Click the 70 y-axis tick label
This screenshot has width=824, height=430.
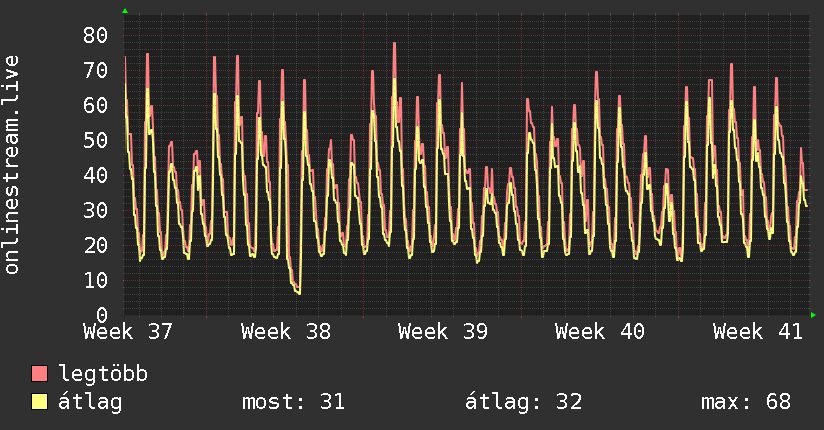coord(96,70)
